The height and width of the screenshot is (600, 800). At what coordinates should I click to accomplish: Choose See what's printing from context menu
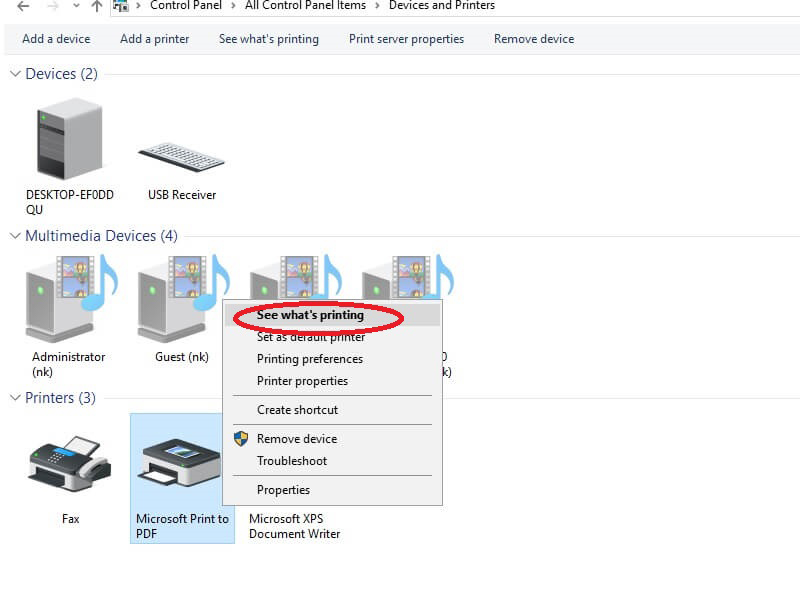[x=310, y=315]
